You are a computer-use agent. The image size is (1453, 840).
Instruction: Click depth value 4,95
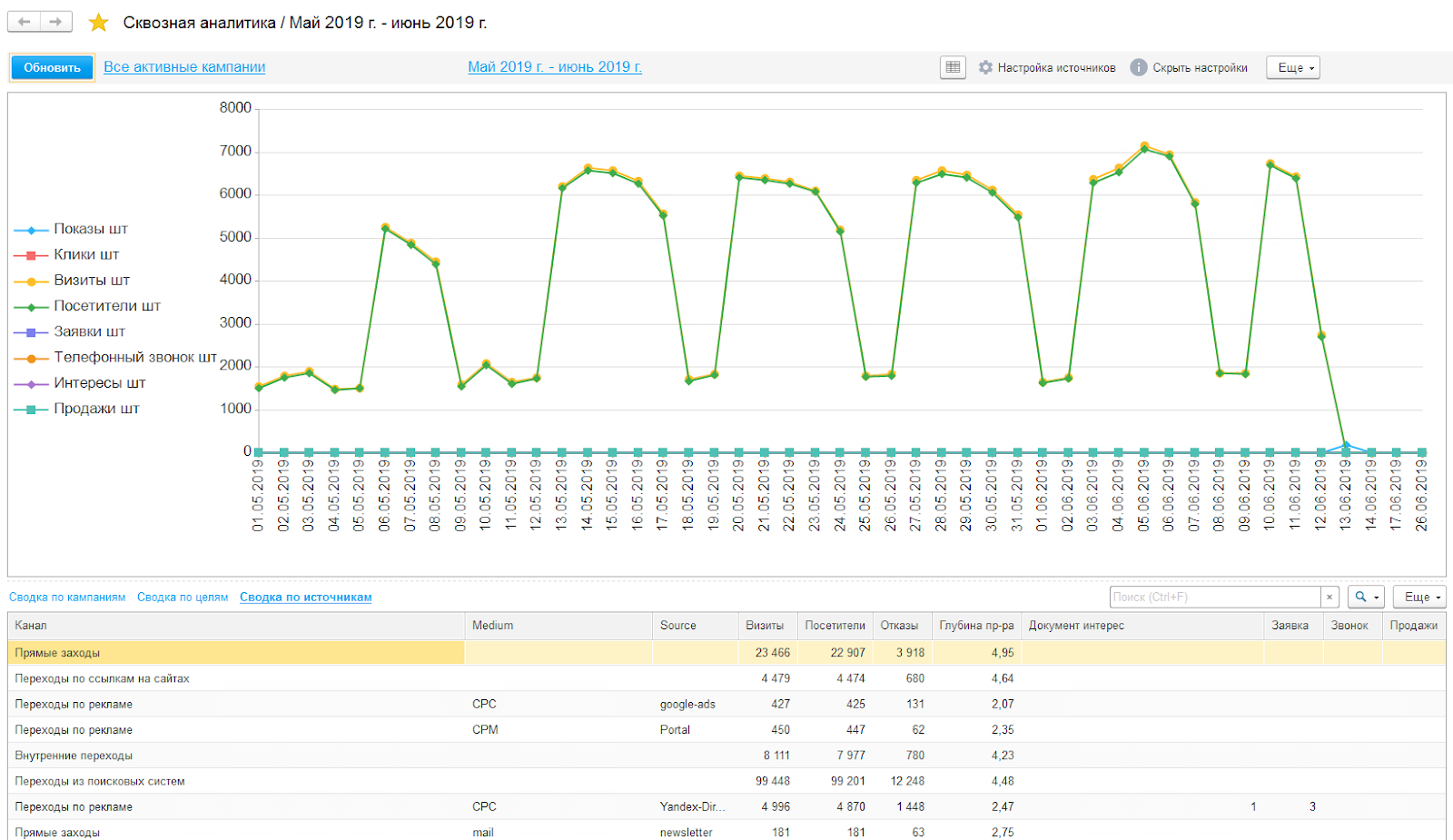tap(1003, 653)
